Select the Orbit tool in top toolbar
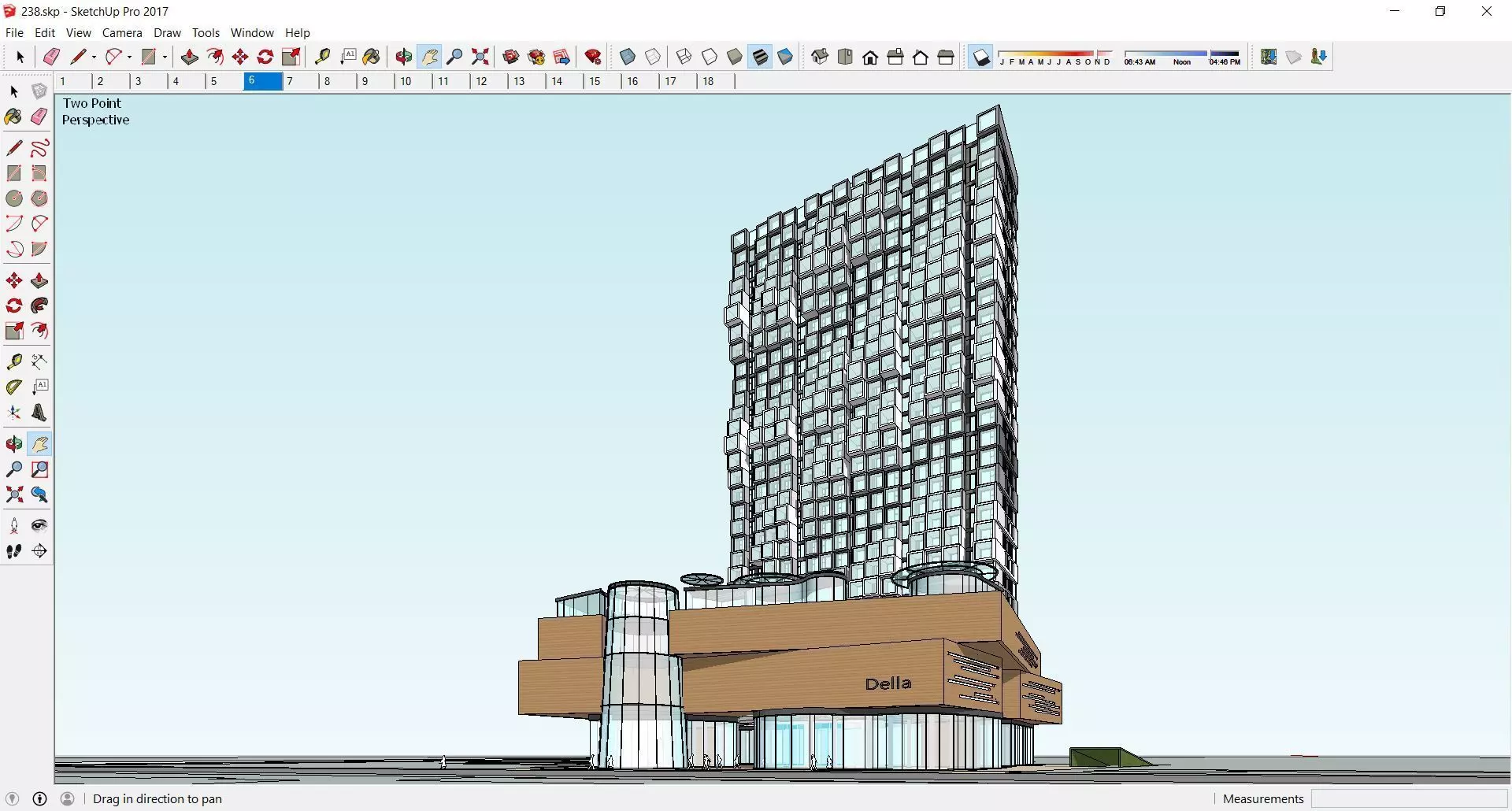Screen dimensions: 1512x811 [404, 57]
